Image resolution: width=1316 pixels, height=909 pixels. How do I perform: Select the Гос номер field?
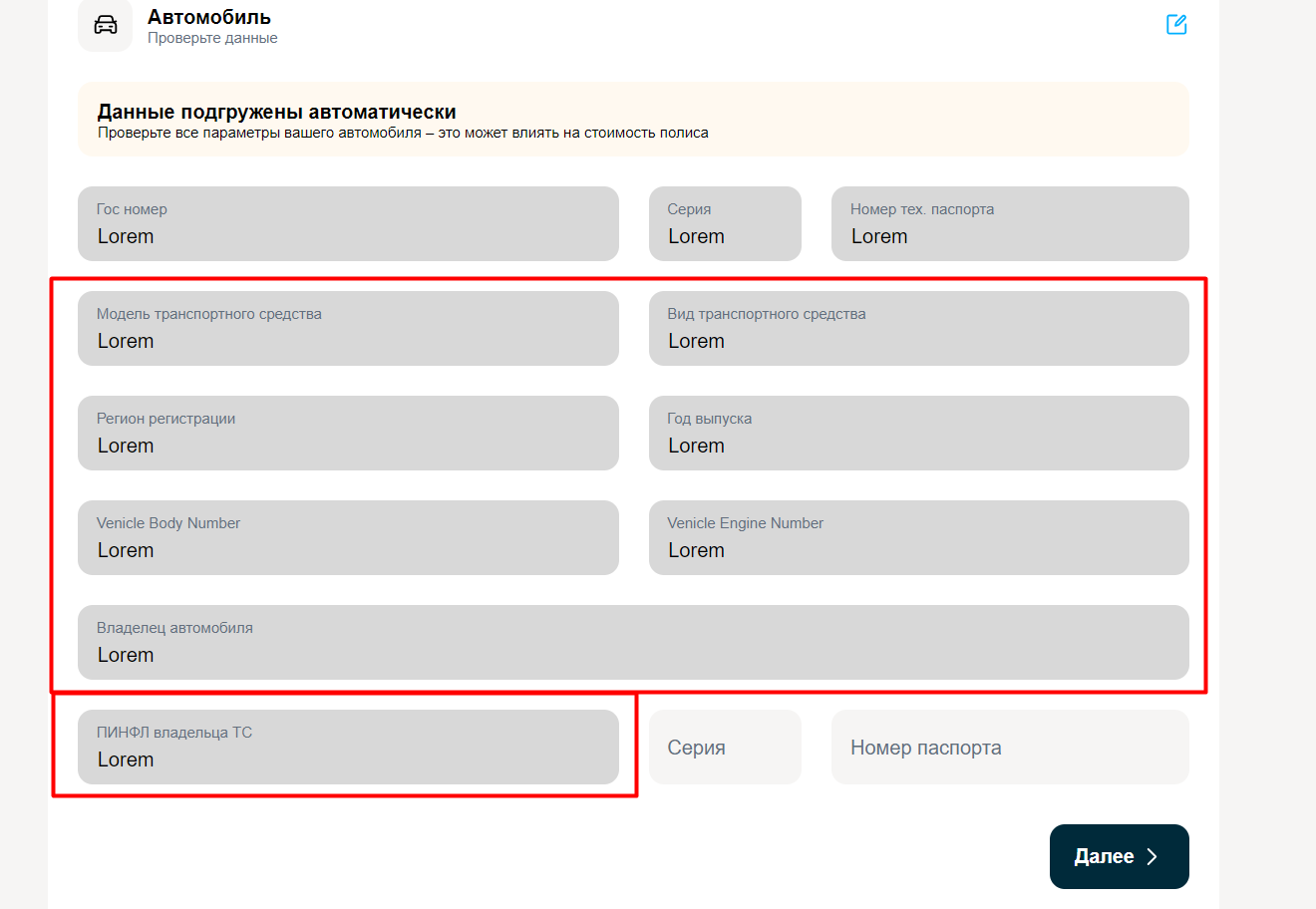pyautogui.click(x=348, y=224)
